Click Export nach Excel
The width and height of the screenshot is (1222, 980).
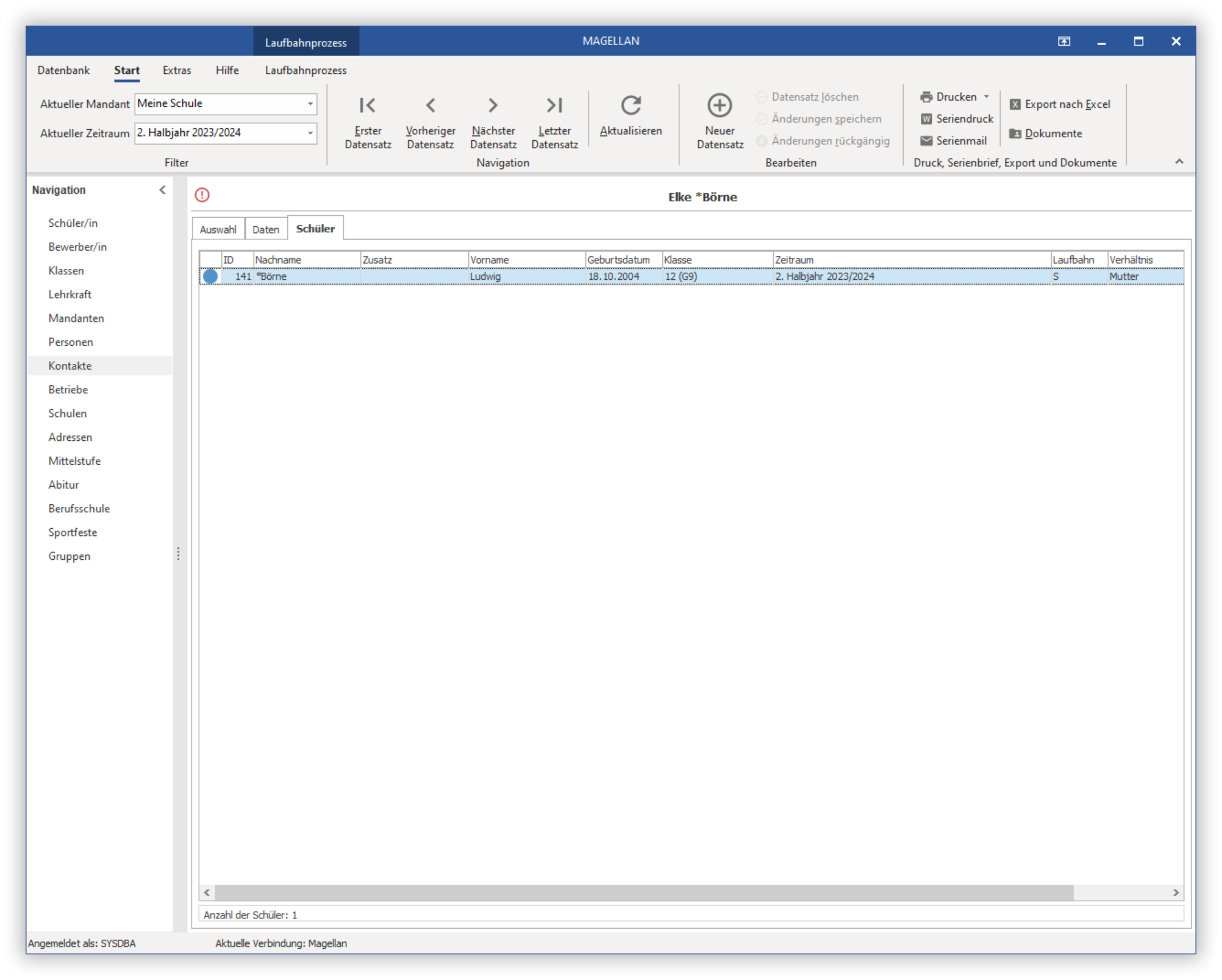[1060, 104]
